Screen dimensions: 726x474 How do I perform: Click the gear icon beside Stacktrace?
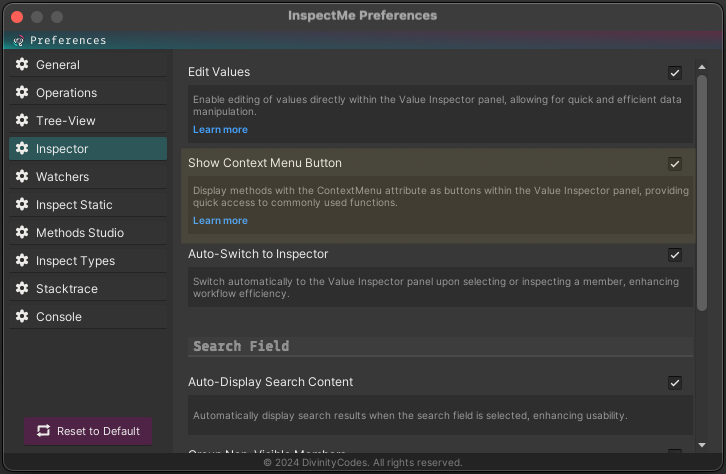coord(22,288)
